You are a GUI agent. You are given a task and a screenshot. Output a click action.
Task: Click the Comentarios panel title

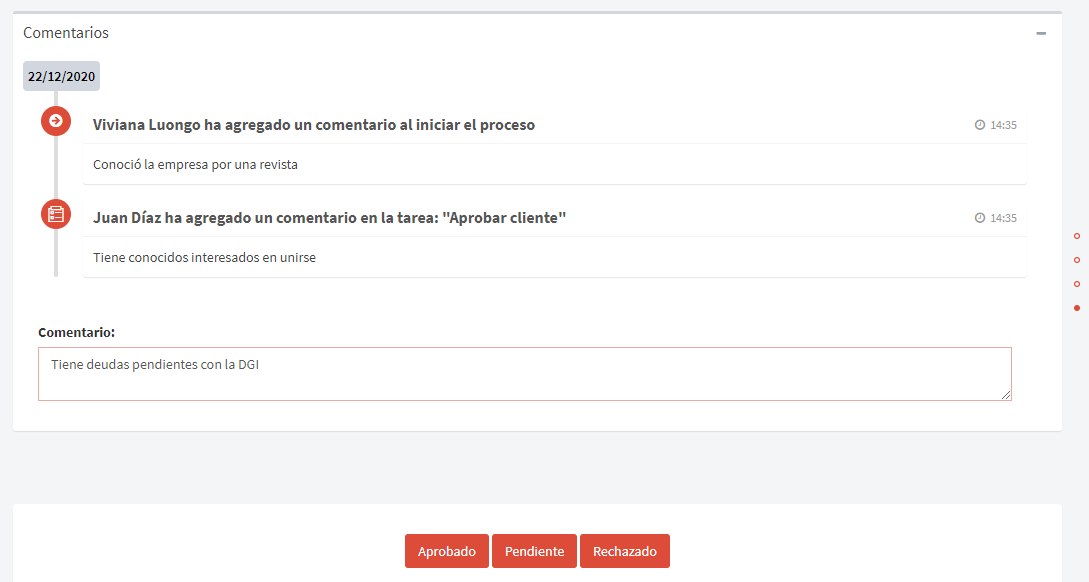pos(66,33)
